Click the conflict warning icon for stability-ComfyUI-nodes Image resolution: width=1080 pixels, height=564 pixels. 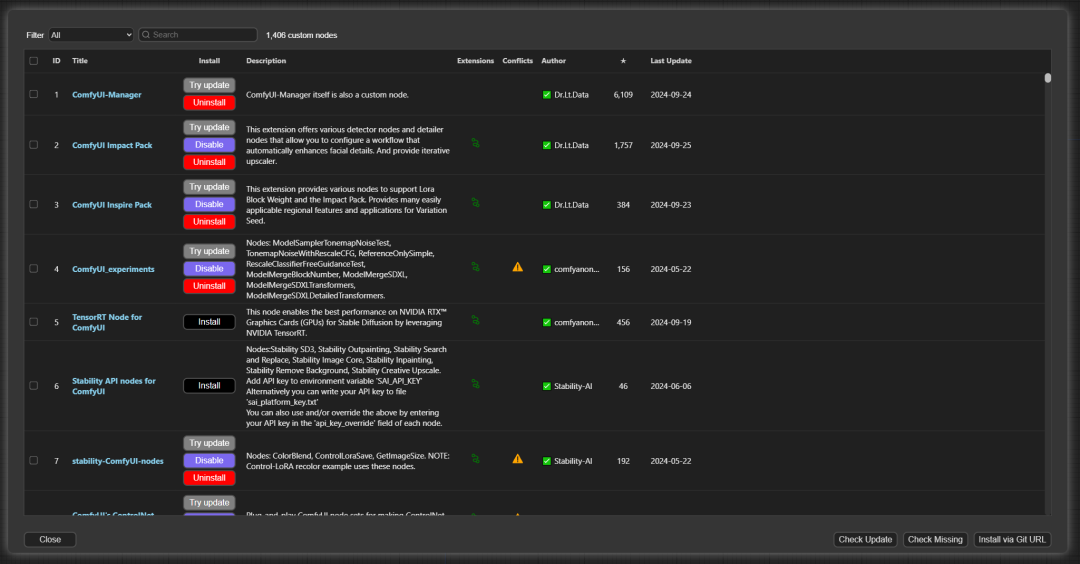(x=517, y=460)
